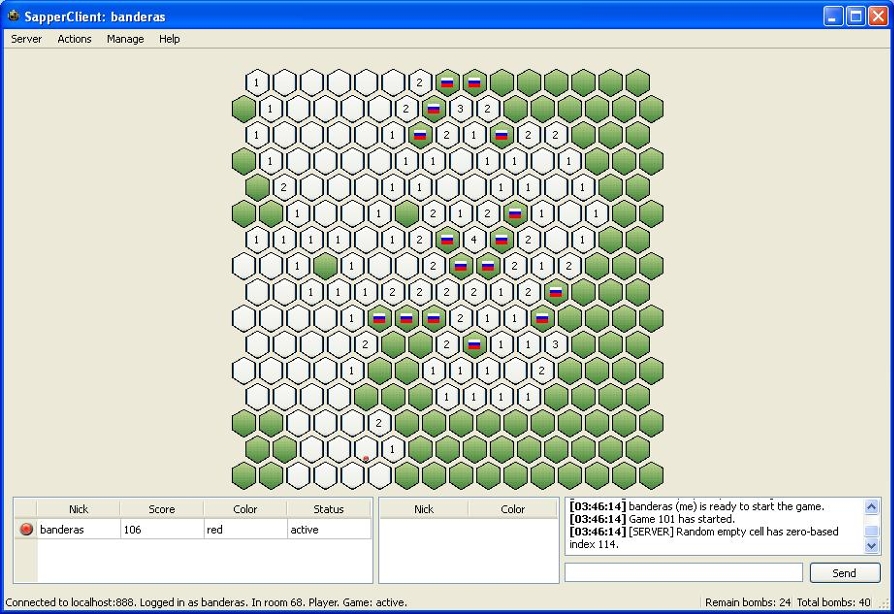This screenshot has width=894, height=614.
Task: Click 'Total bombs: 40' in the status bar
Action: (x=834, y=602)
